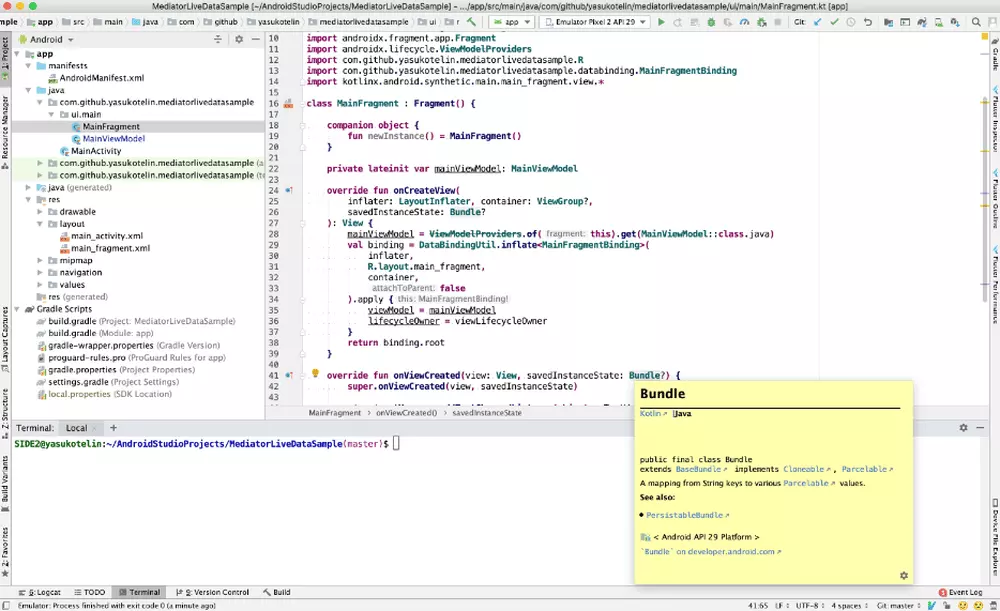This screenshot has width=1000, height=611.
Task: Click the Git Commit checkmark icon
Action: pos(835,22)
